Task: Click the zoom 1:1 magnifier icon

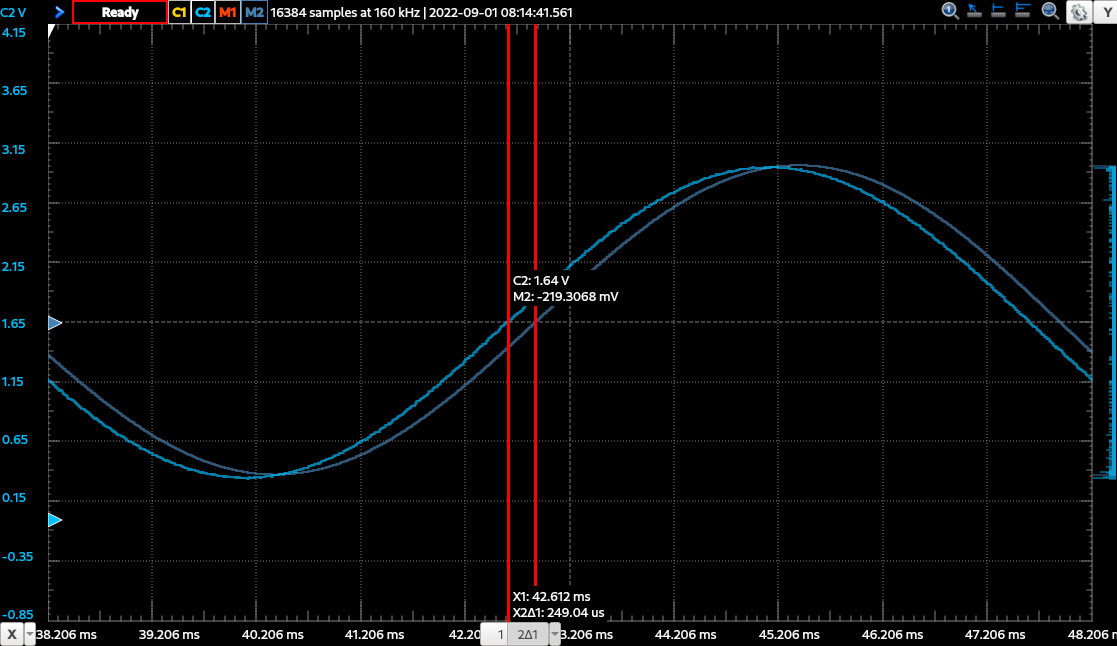Action: click(951, 11)
